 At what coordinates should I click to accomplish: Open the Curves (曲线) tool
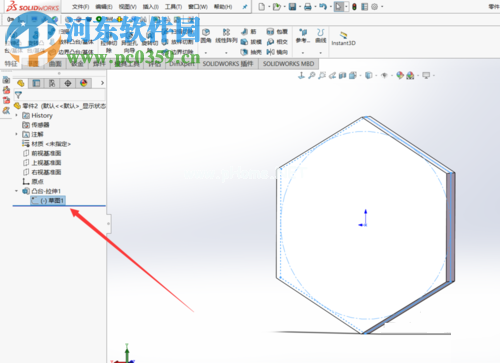tap(321, 36)
